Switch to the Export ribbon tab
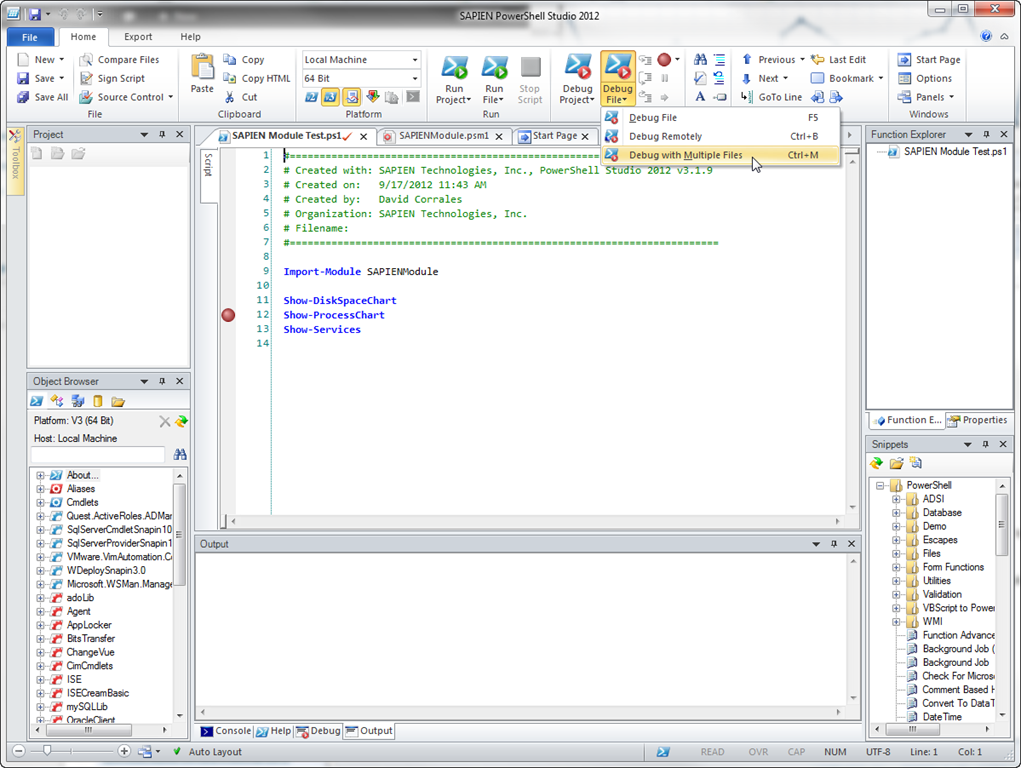1021x768 pixels. point(138,36)
